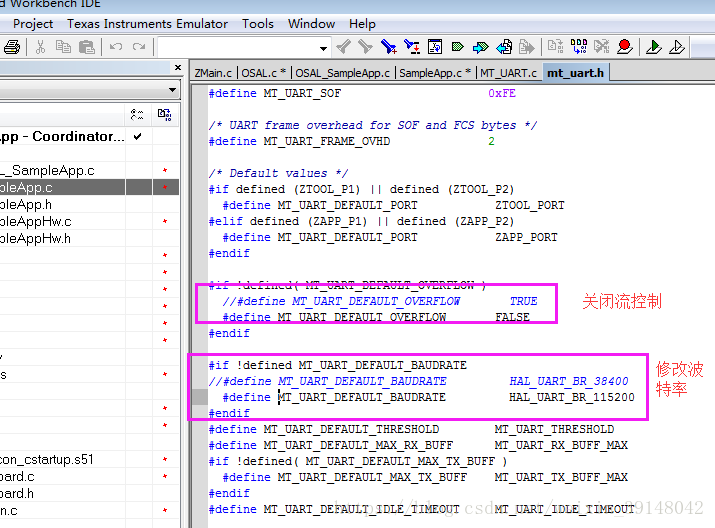
Task: Close the workspace panel
Action: (x=178, y=67)
